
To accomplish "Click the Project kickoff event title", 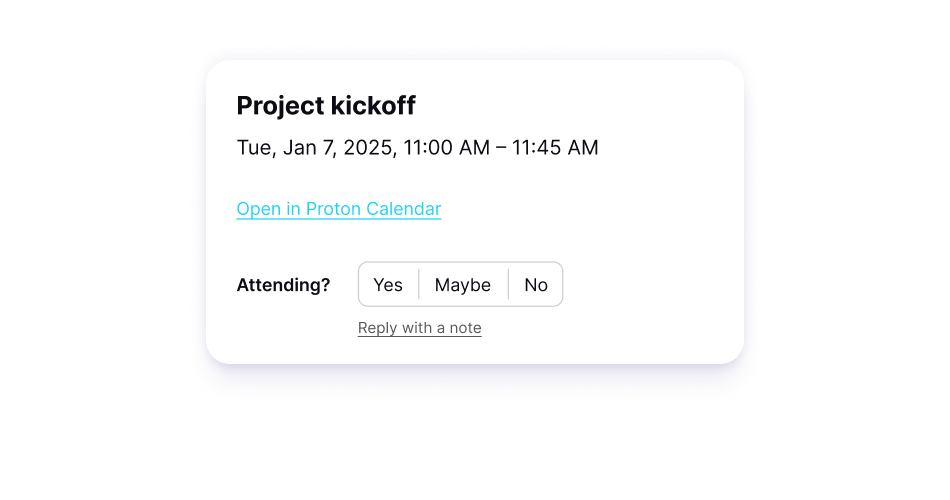I will point(326,105).
